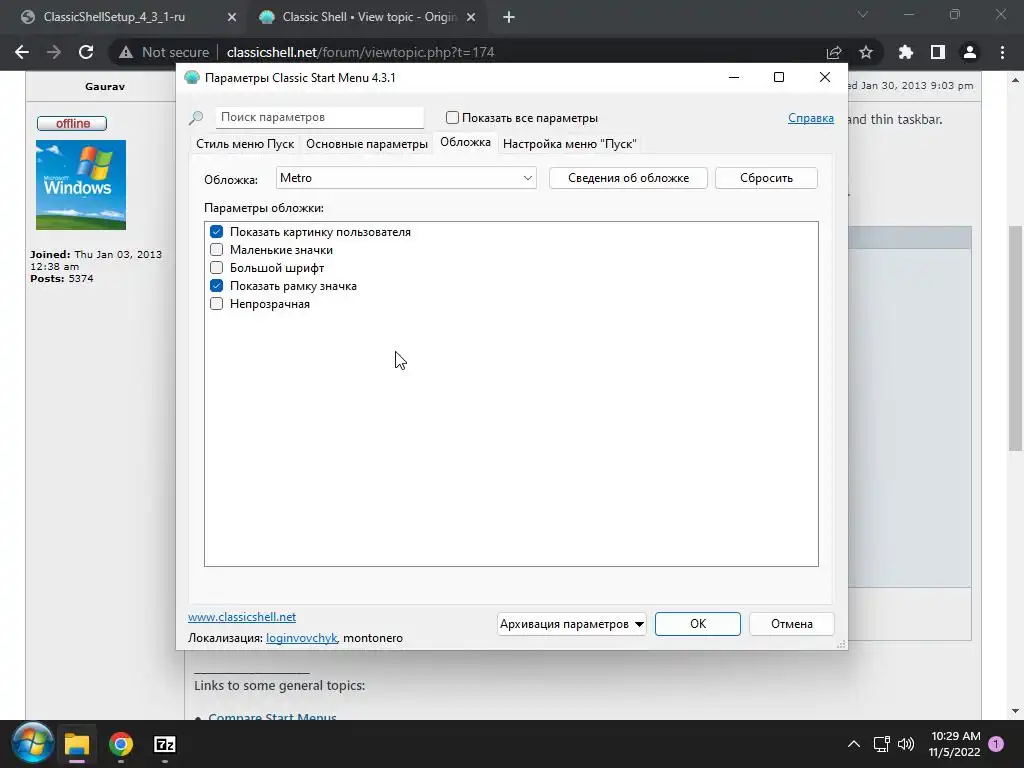Open Google Chrome from taskbar
1024x768 pixels.
121,744
